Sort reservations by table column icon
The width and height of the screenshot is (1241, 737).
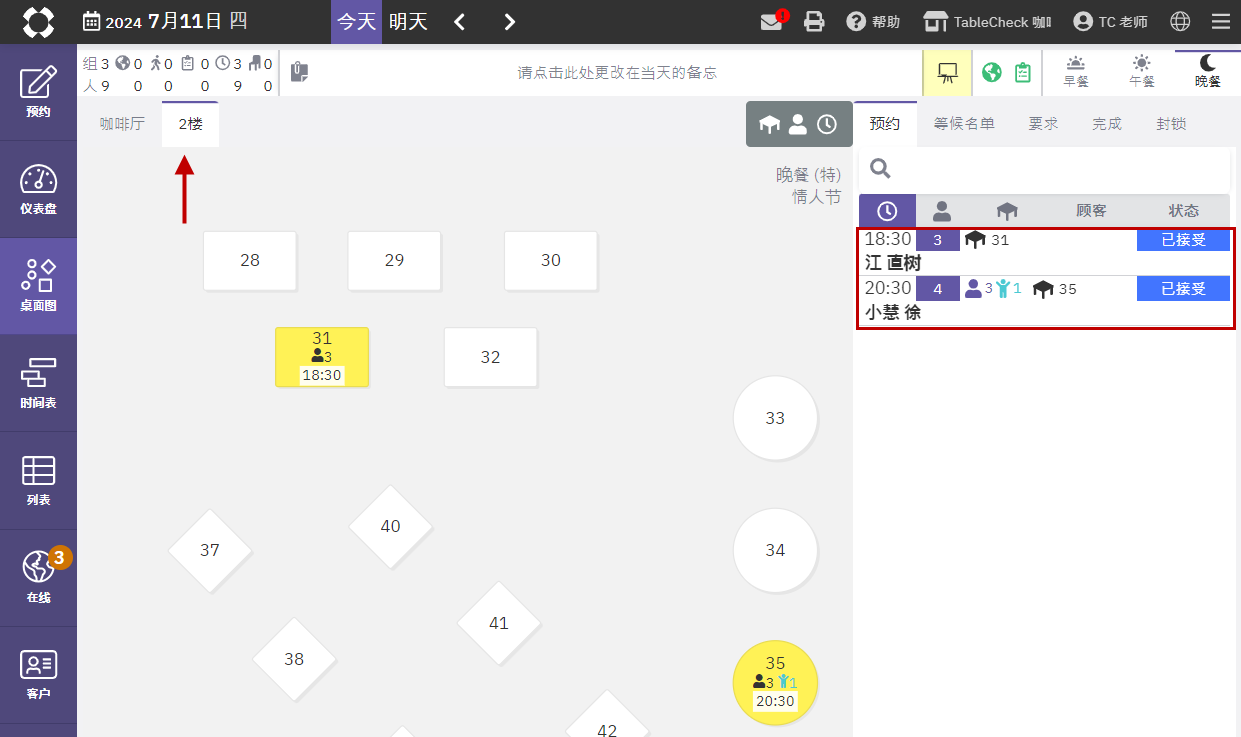[x=1007, y=211]
